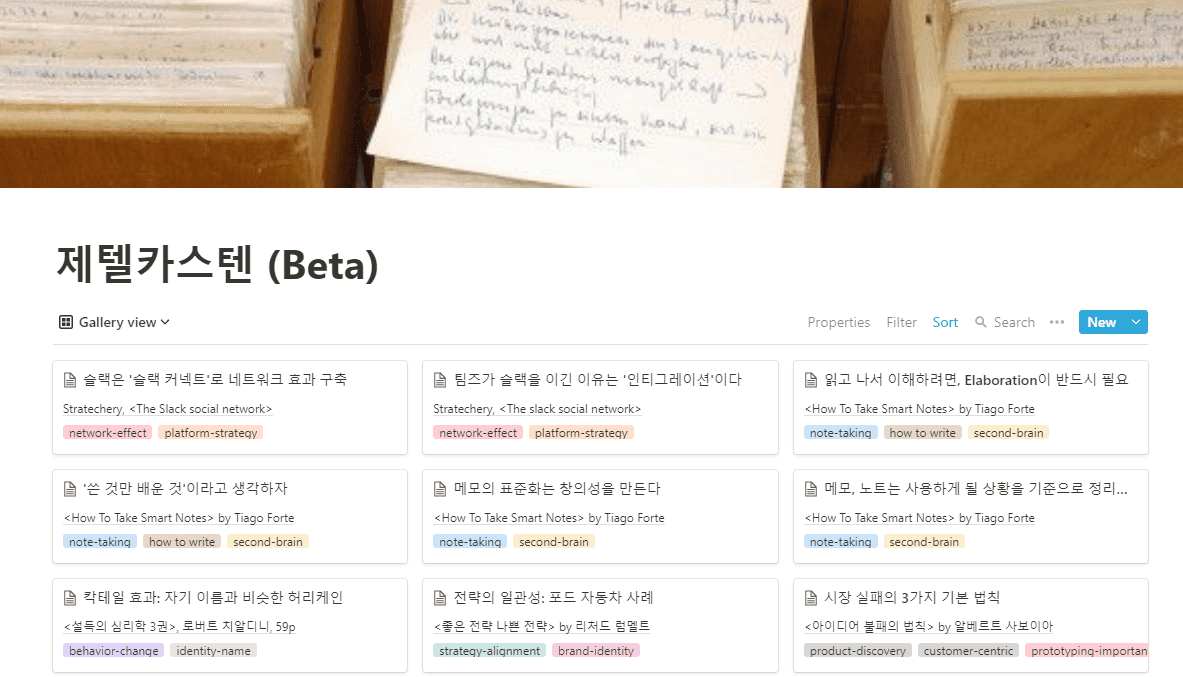The width and height of the screenshot is (1183, 677).
Task: Click page icon of '칵테일 효과' card
Action: (70, 598)
